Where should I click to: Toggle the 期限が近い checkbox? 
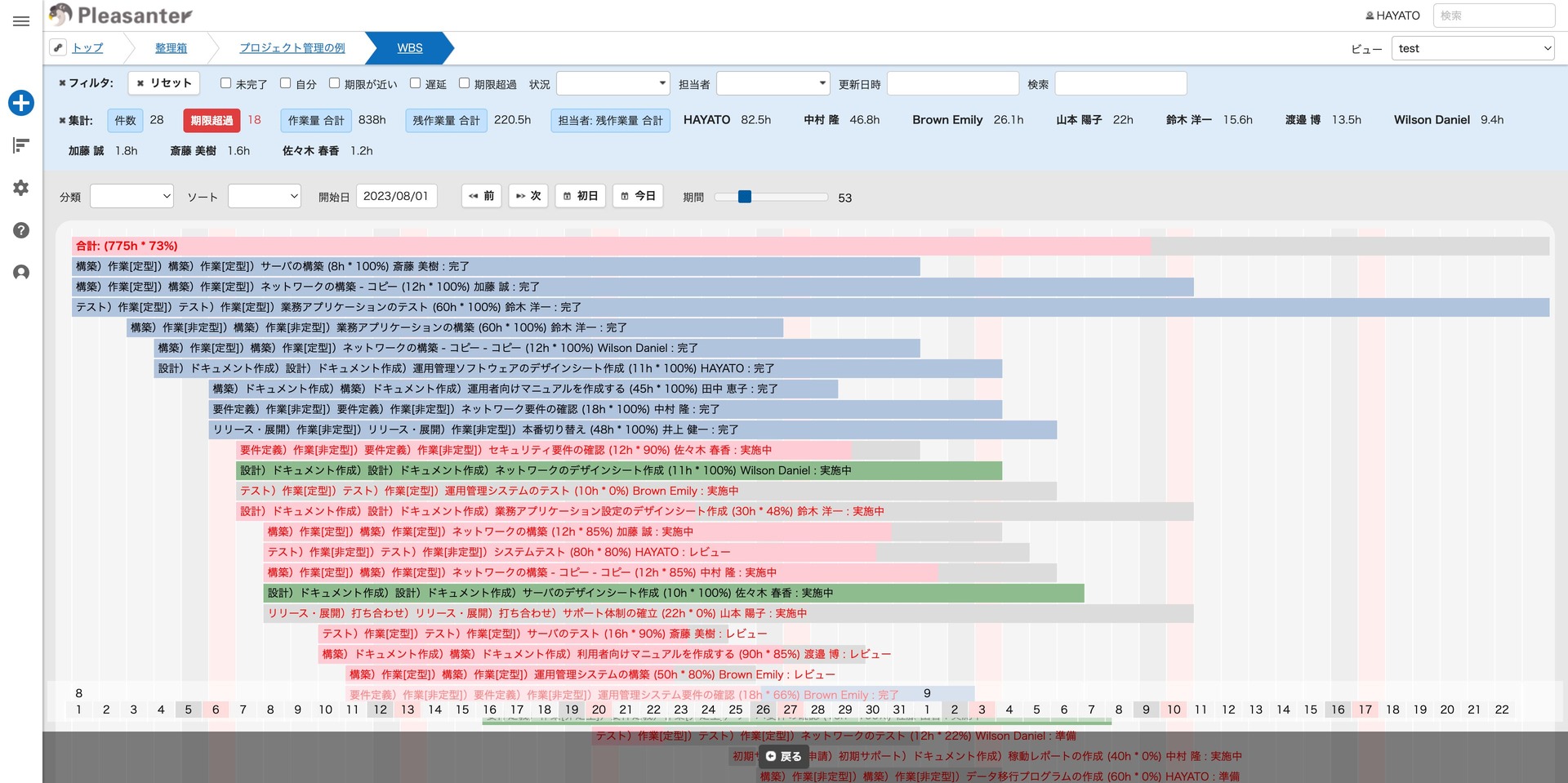334,83
